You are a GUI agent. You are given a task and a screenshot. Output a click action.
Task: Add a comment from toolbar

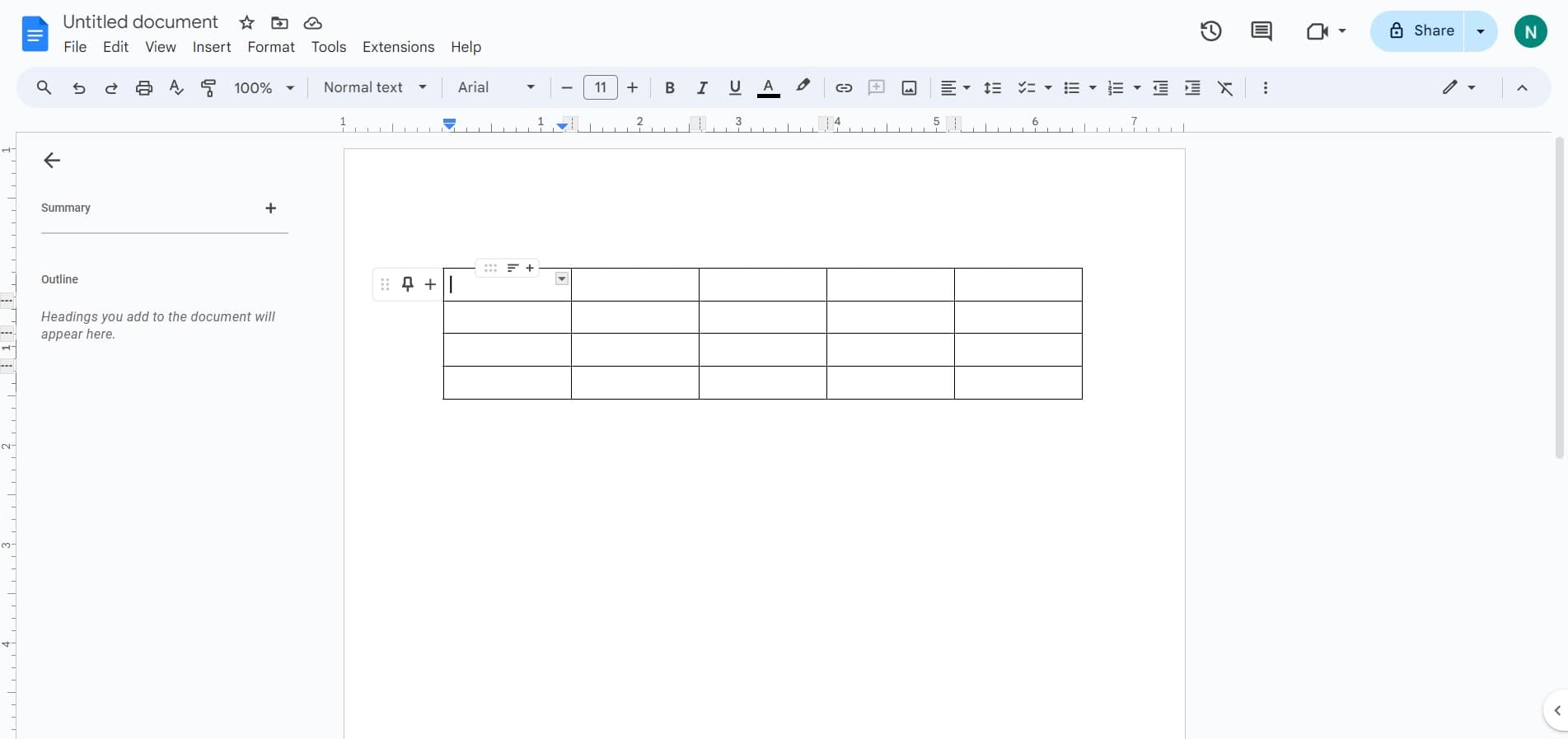877,87
